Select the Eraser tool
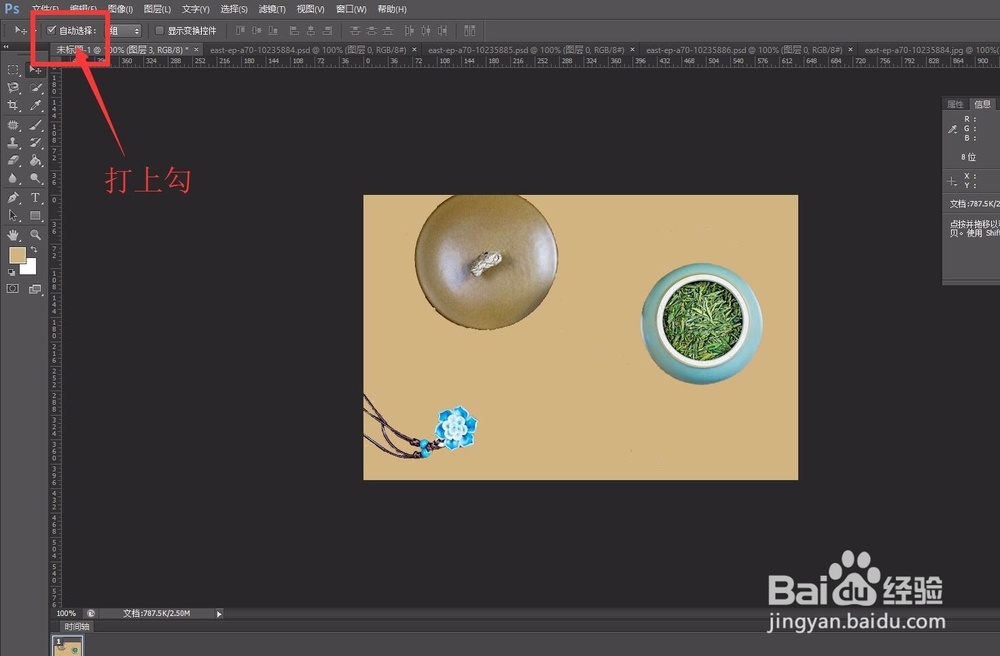1000x656 pixels. 13,161
